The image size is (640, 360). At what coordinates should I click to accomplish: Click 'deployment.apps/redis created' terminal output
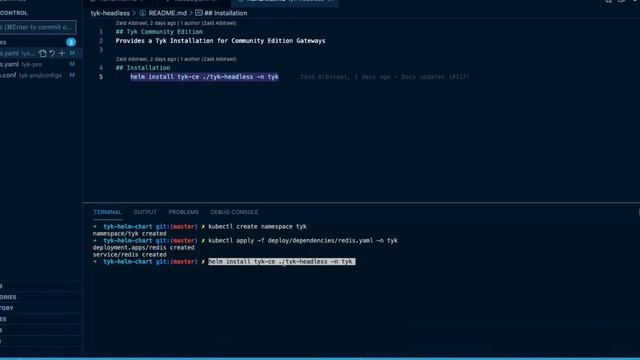(144, 247)
